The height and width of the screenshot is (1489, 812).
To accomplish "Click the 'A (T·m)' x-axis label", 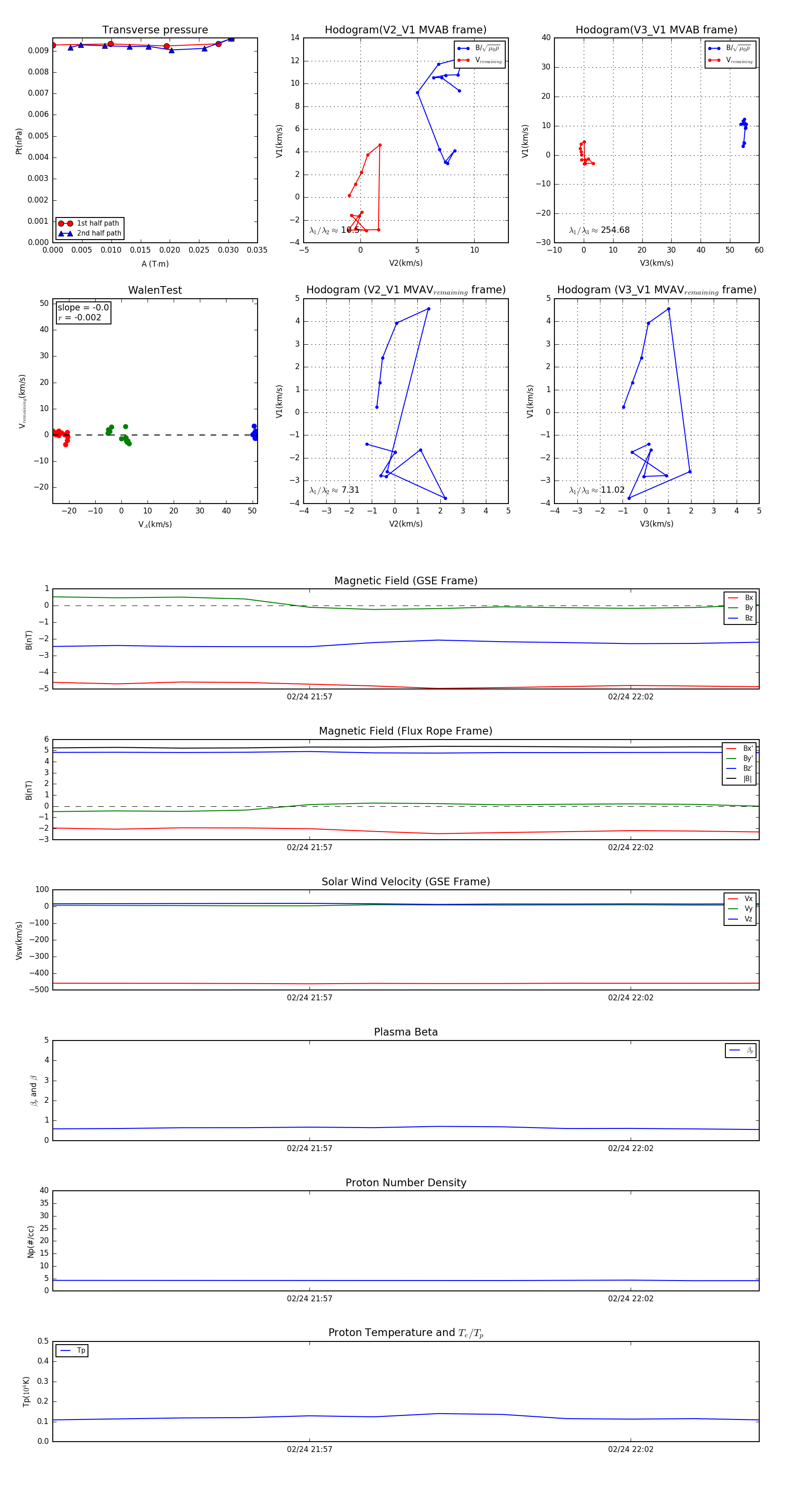I will (x=155, y=264).
